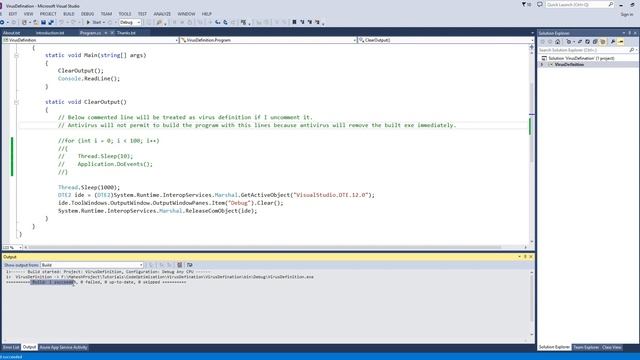Toggle word wrap in Output window
640x360 pixels.
click(x=189, y=265)
